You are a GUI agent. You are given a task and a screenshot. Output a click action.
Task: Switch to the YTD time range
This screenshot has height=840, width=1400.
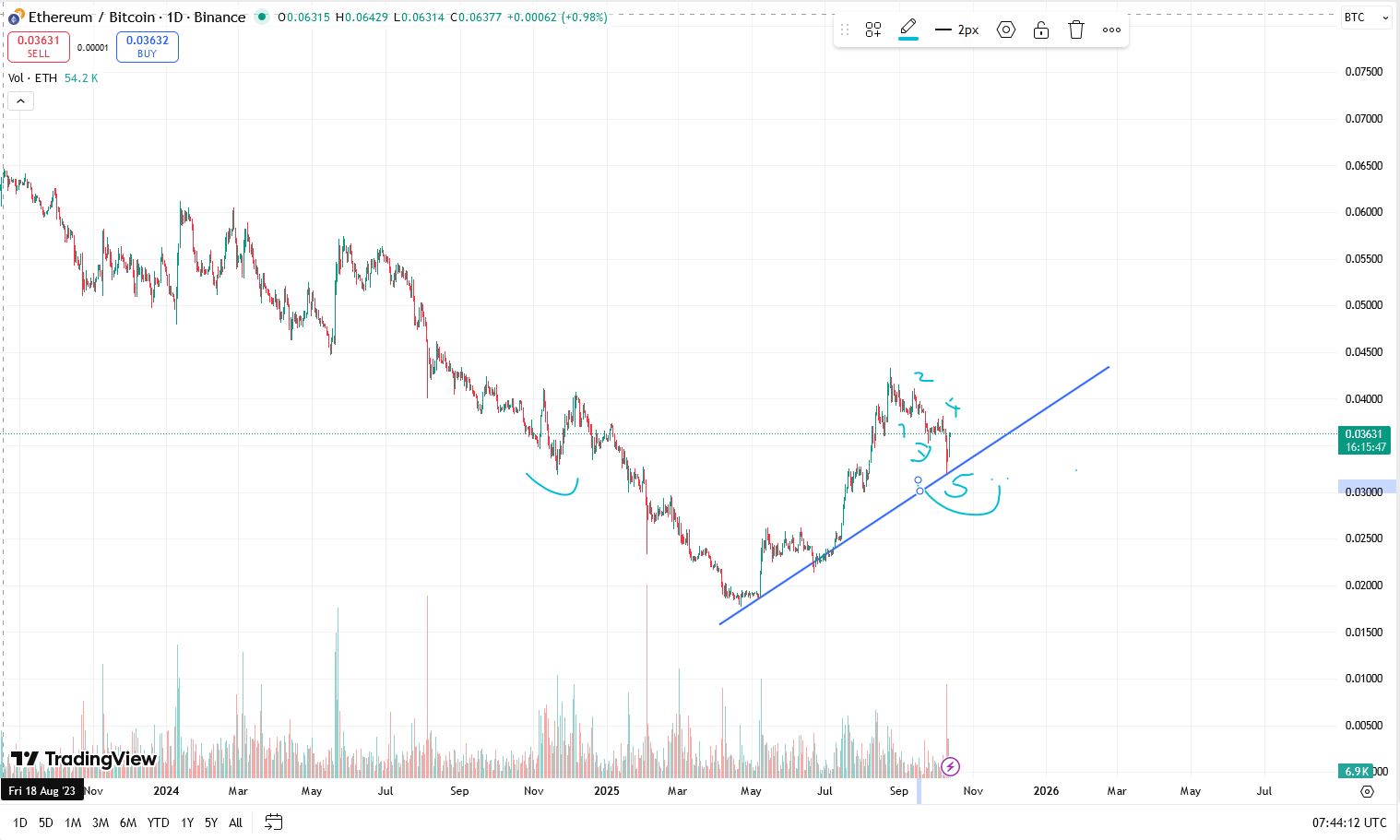[x=158, y=822]
